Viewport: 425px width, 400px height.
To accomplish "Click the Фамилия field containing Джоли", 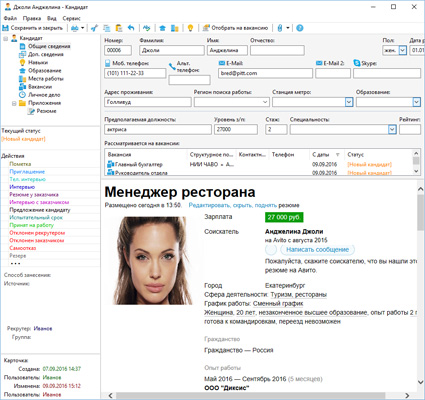I will pos(172,50).
